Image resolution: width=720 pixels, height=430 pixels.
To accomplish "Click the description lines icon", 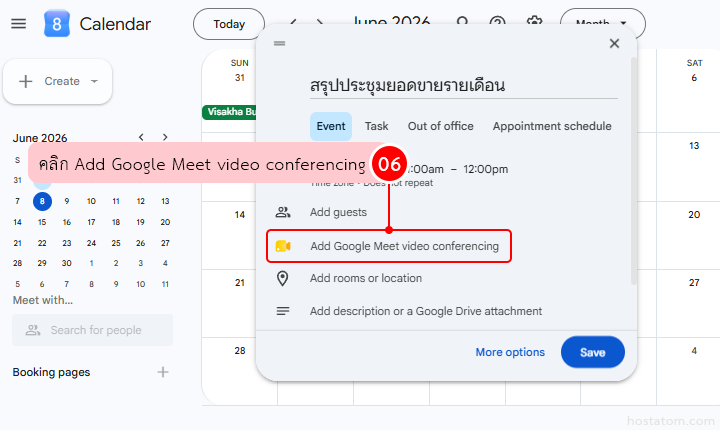I will (282, 311).
